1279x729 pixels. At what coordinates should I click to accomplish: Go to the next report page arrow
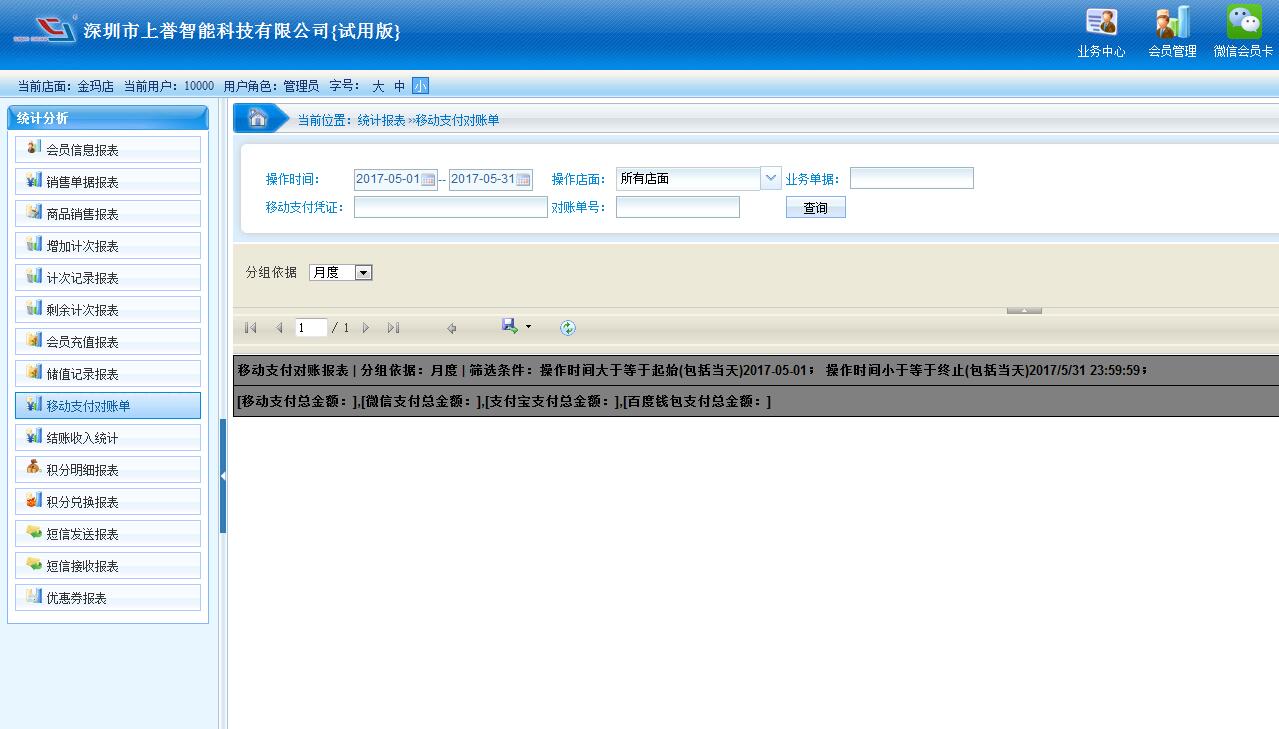366,328
